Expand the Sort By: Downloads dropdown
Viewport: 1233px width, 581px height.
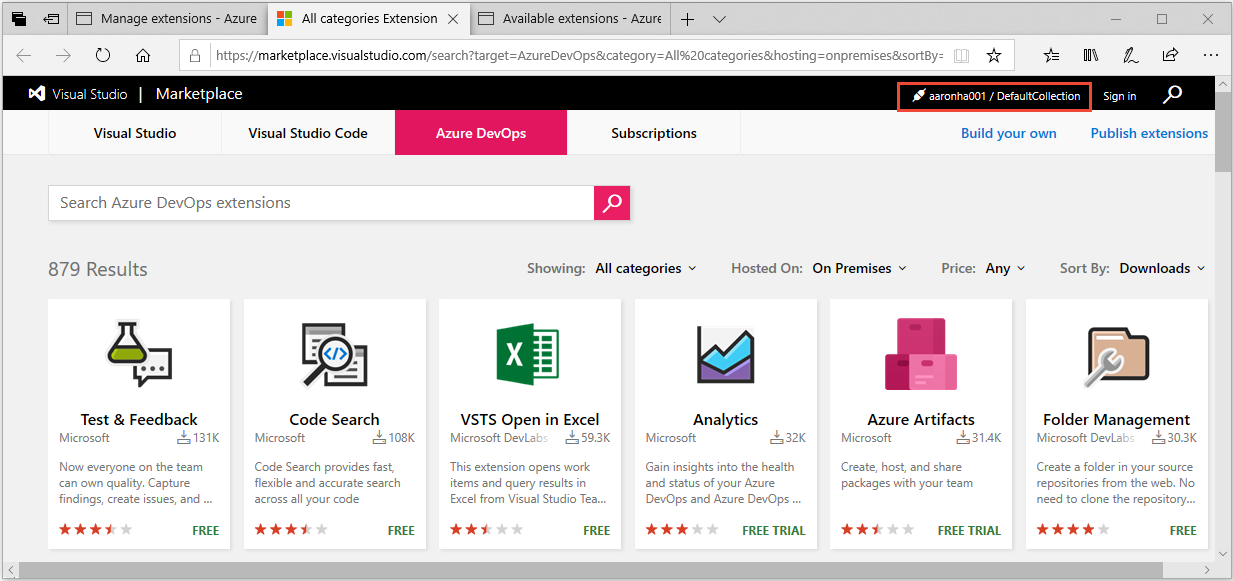(x=1162, y=268)
